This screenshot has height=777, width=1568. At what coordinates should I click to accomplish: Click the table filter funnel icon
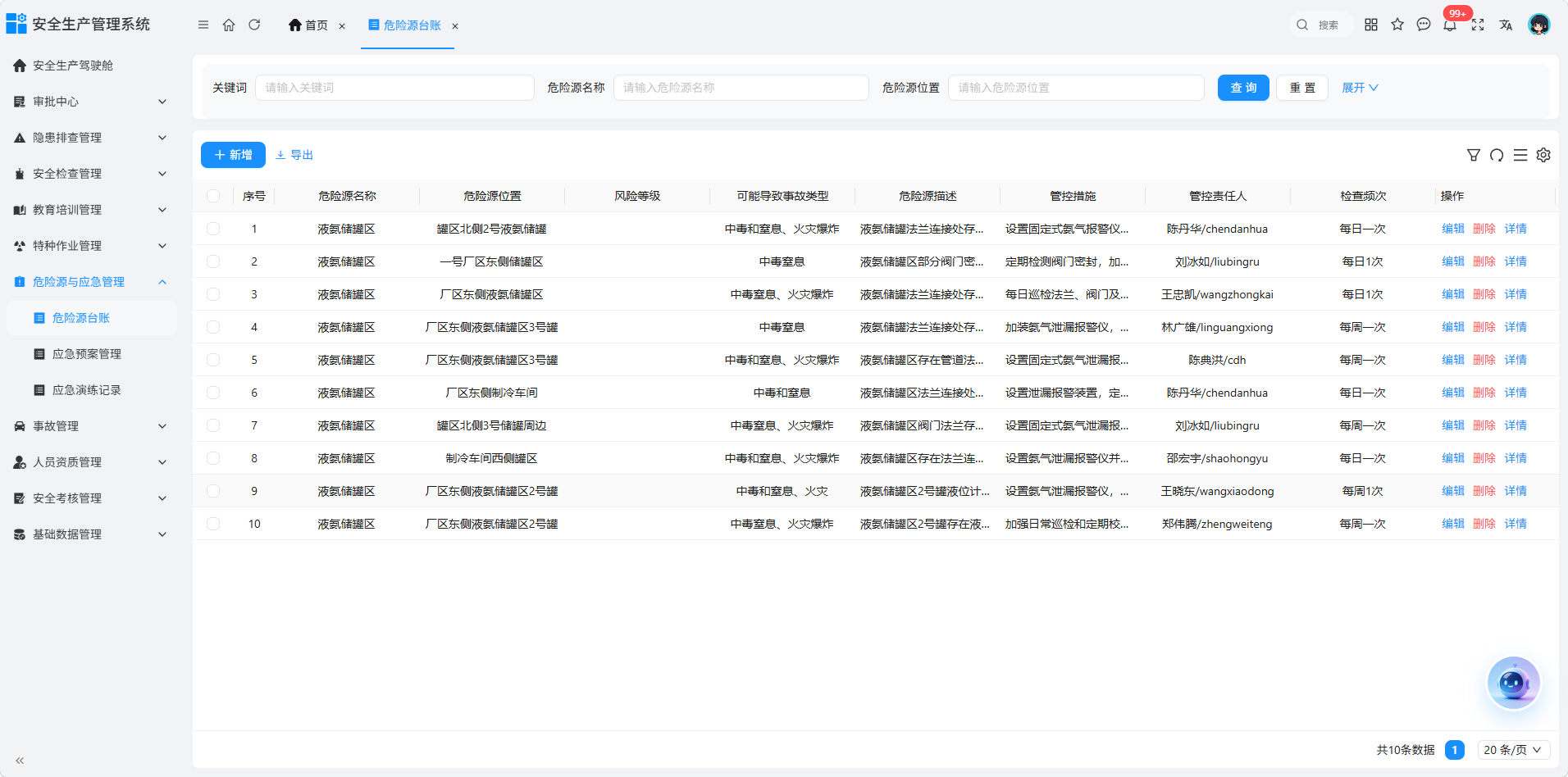point(1474,155)
